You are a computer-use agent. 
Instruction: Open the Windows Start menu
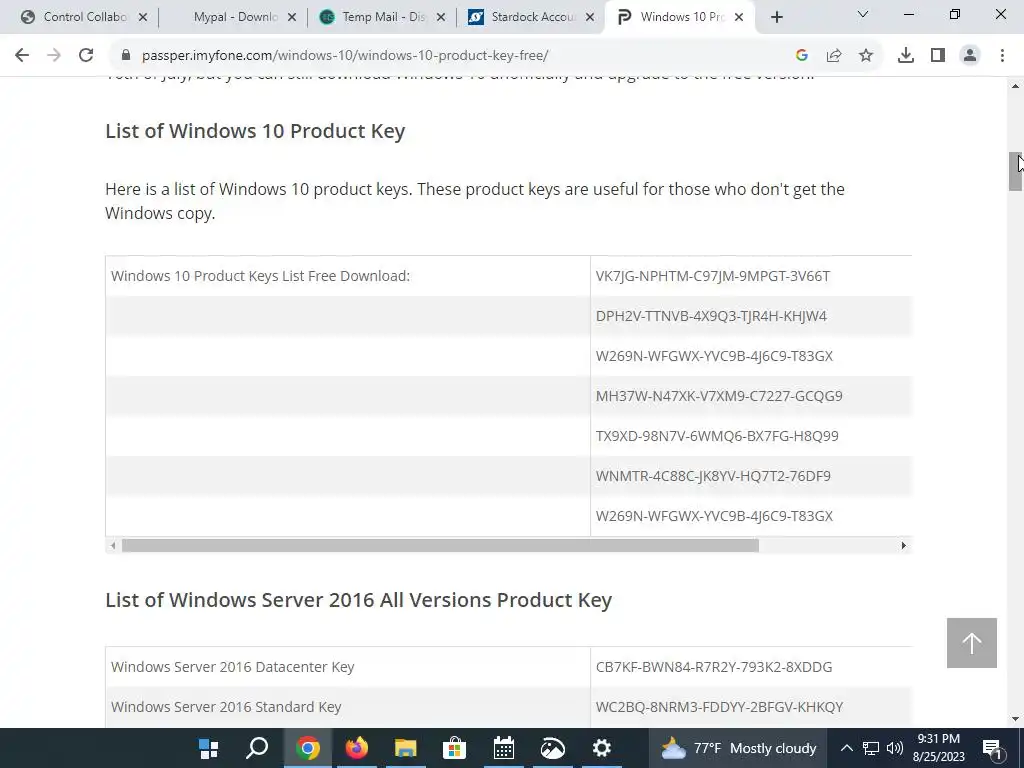click(x=208, y=748)
